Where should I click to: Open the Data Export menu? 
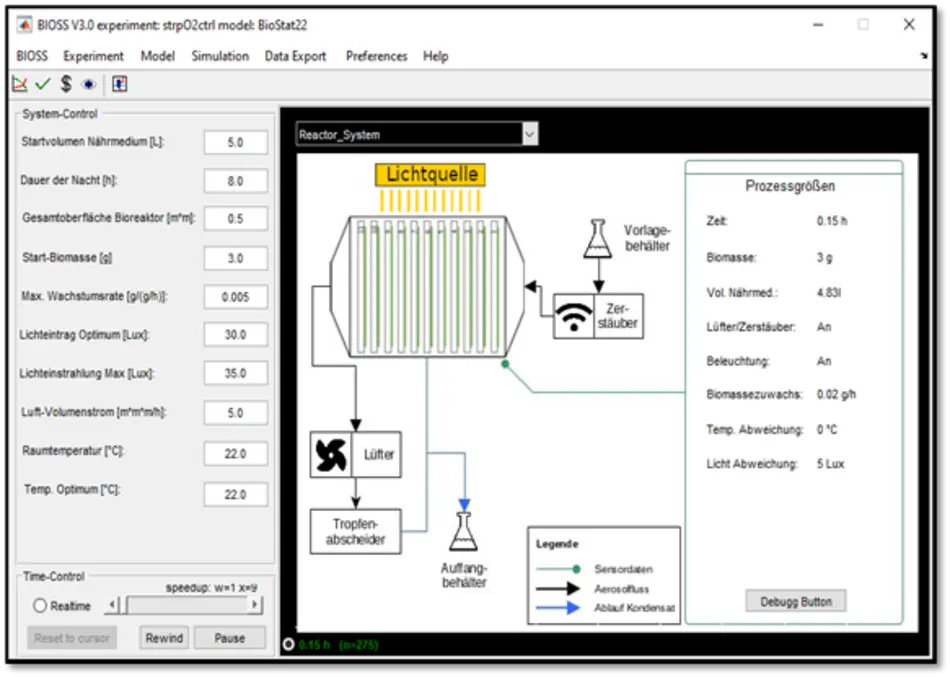click(295, 56)
